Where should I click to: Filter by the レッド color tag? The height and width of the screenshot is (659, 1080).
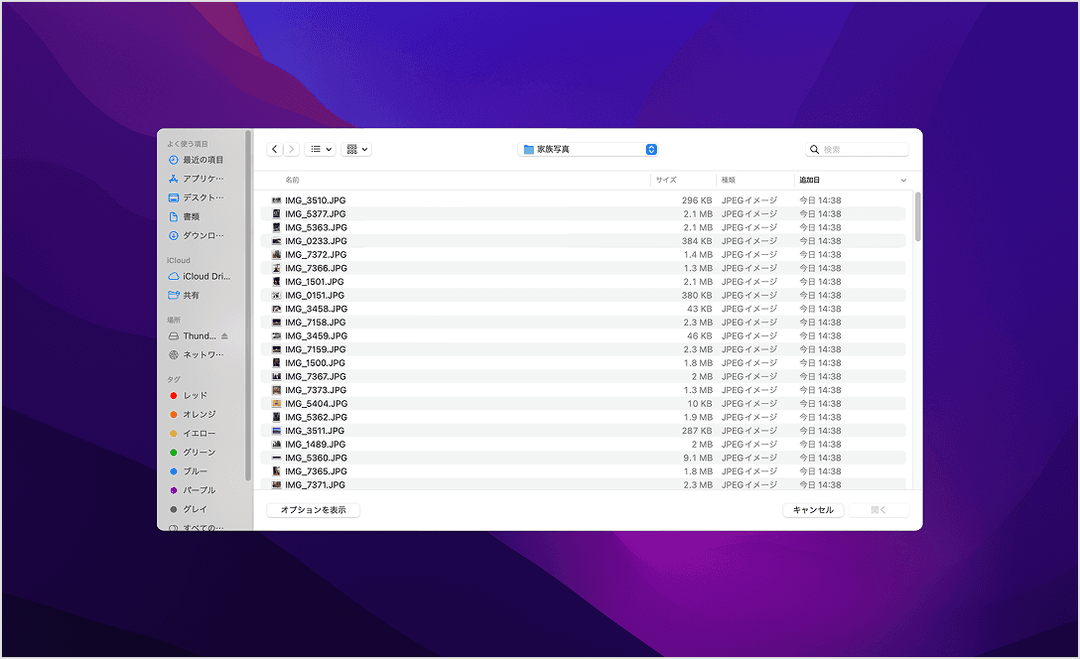coord(194,396)
